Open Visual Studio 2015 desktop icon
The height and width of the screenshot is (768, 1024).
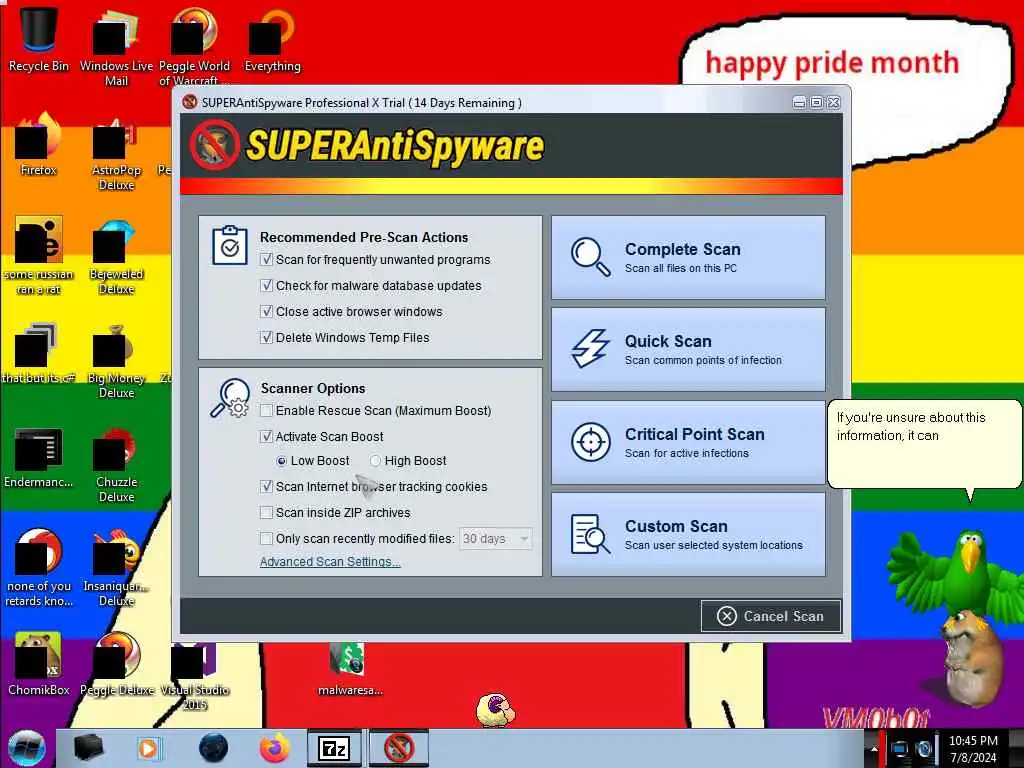[x=194, y=677]
